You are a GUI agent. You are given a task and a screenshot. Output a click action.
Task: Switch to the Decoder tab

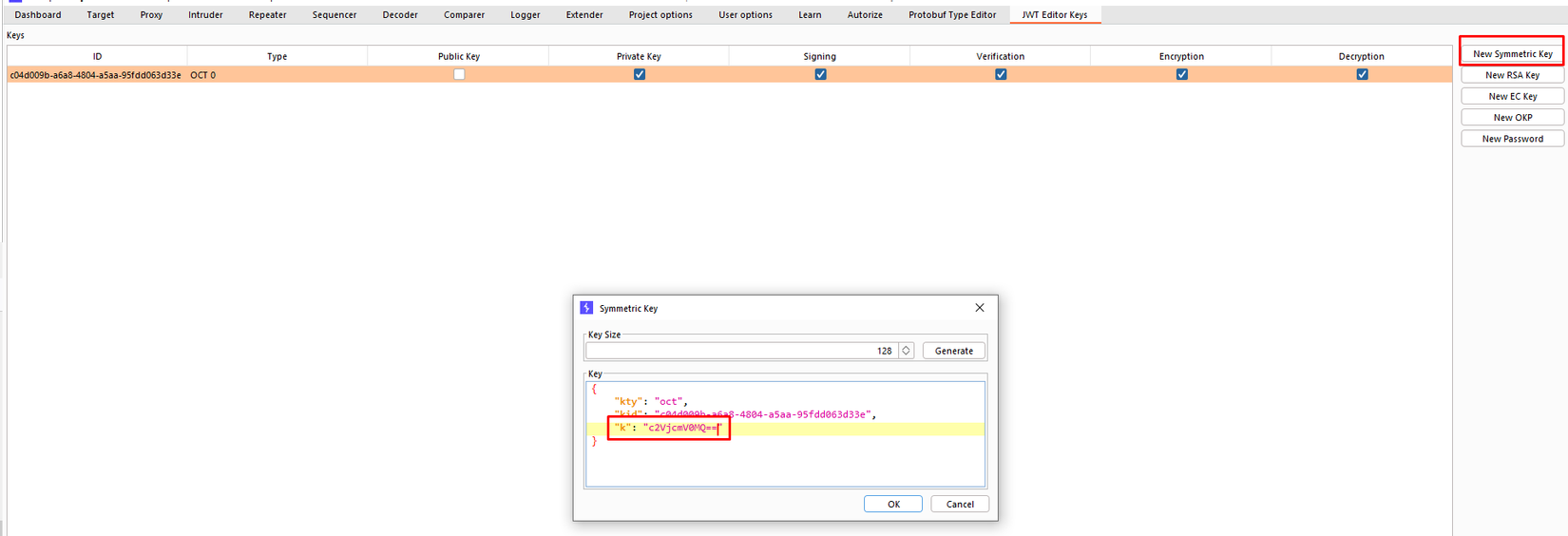click(400, 14)
